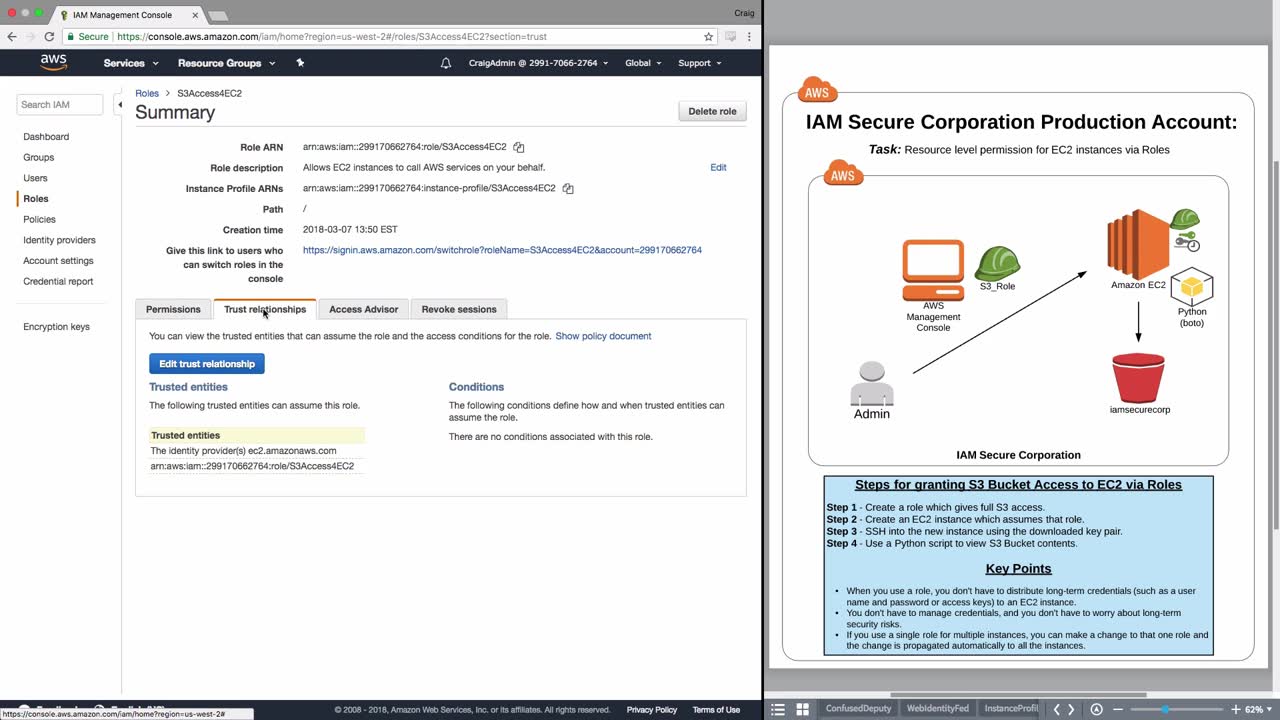Open the Revoke sessions tab
The height and width of the screenshot is (720, 1280).
pyautogui.click(x=459, y=309)
